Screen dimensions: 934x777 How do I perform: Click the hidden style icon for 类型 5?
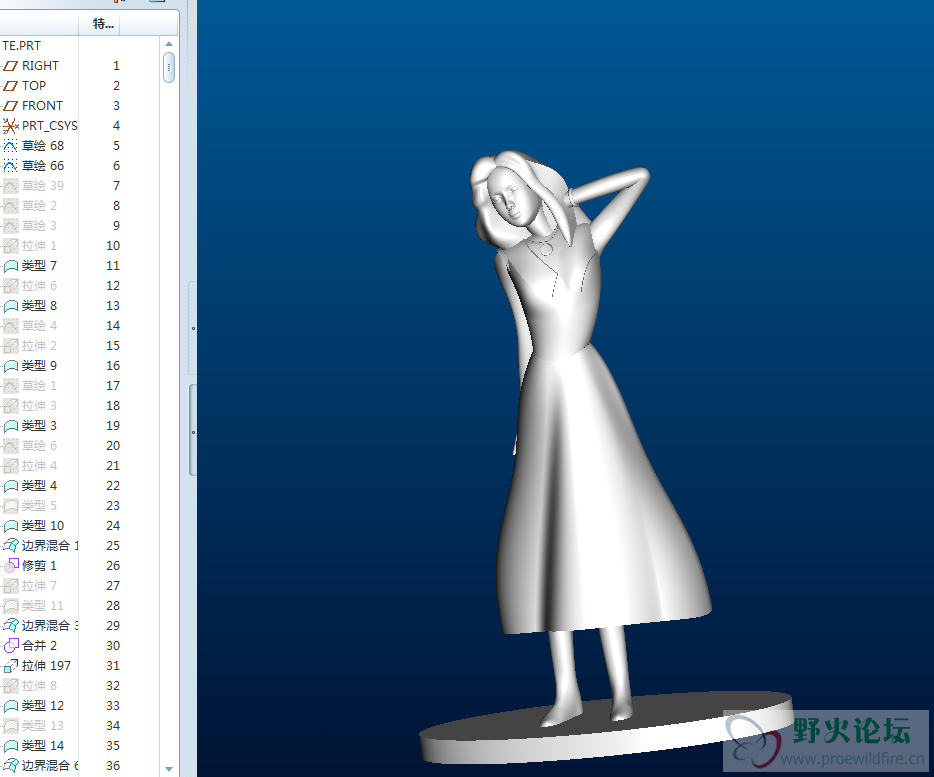click(11, 505)
